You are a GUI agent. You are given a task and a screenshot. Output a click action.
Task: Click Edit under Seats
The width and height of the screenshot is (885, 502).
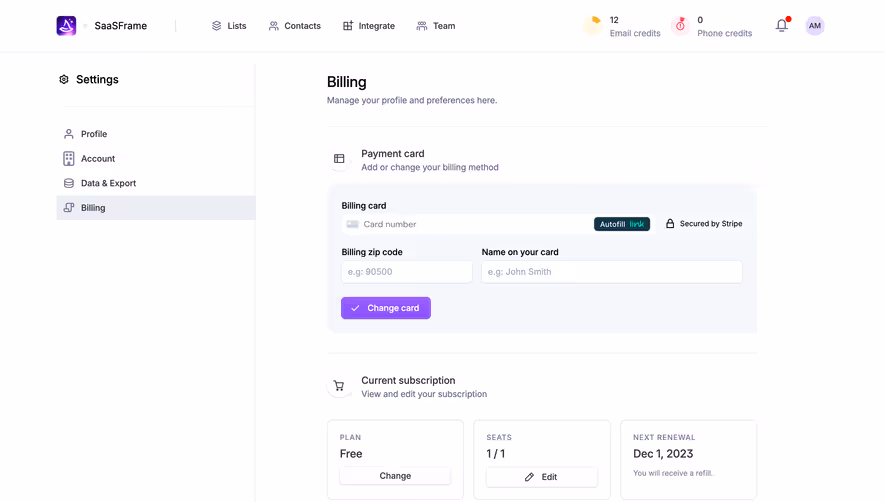tap(542, 477)
